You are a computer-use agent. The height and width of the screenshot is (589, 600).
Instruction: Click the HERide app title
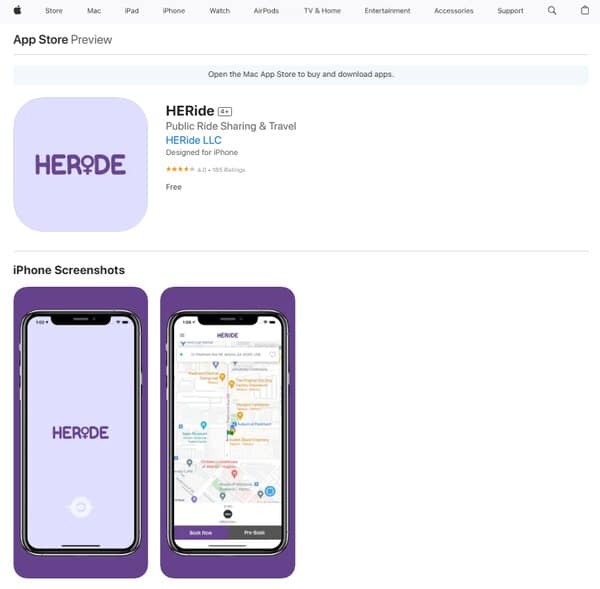click(x=190, y=111)
